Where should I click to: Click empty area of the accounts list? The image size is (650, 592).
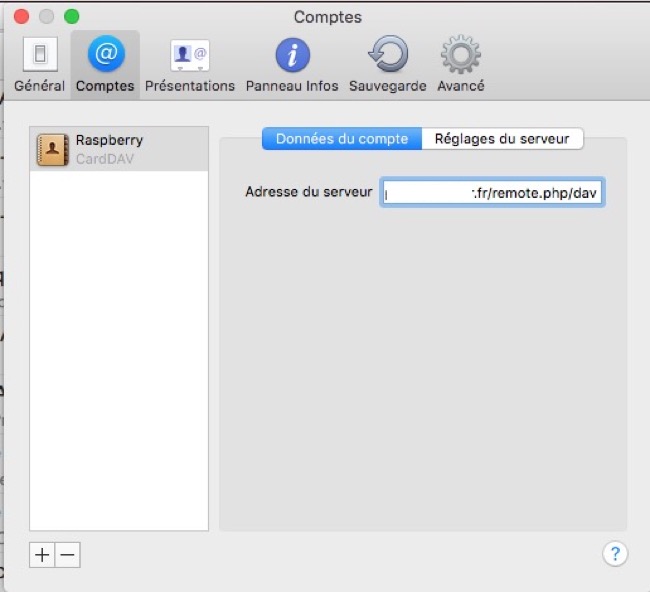(119, 350)
